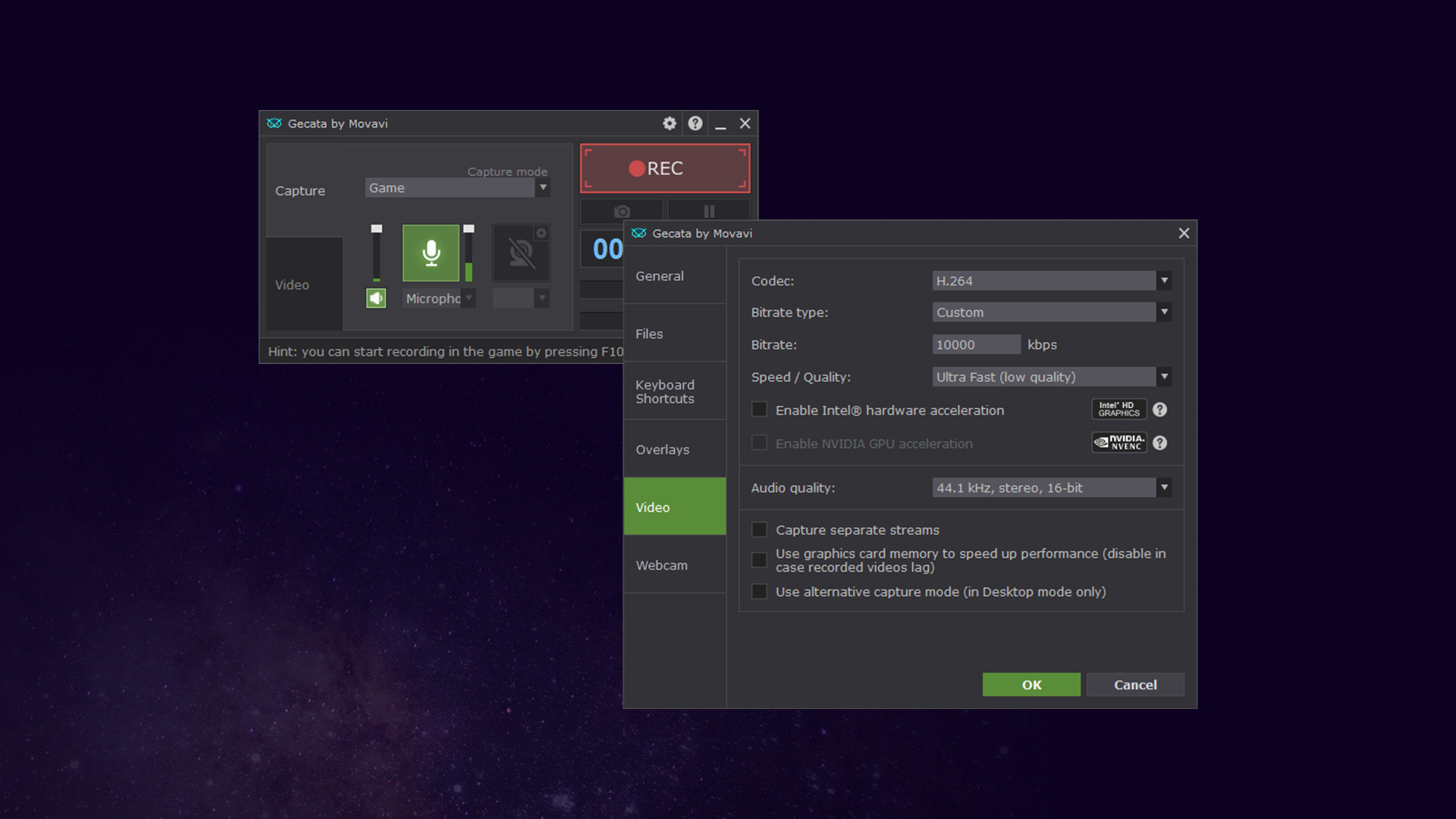Click the Intel HD Graphics badge
Image resolution: width=1456 pixels, height=819 pixels.
[1119, 409]
